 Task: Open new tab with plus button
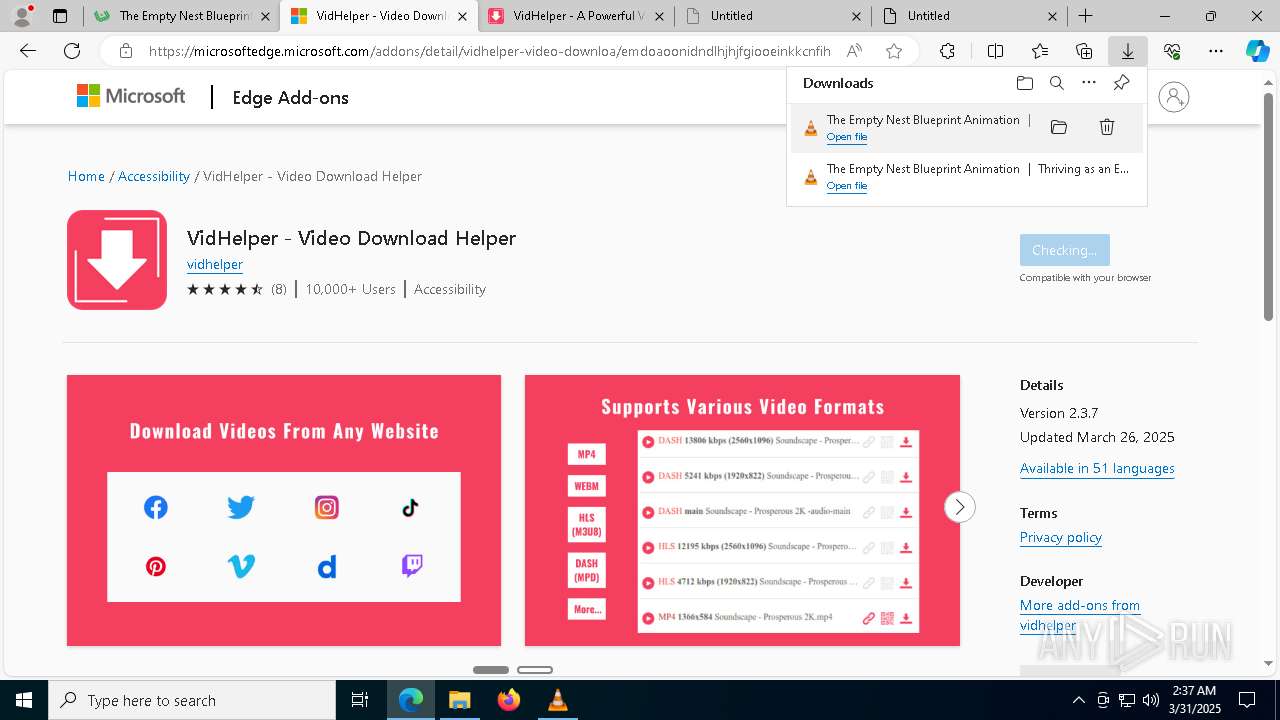1085,16
